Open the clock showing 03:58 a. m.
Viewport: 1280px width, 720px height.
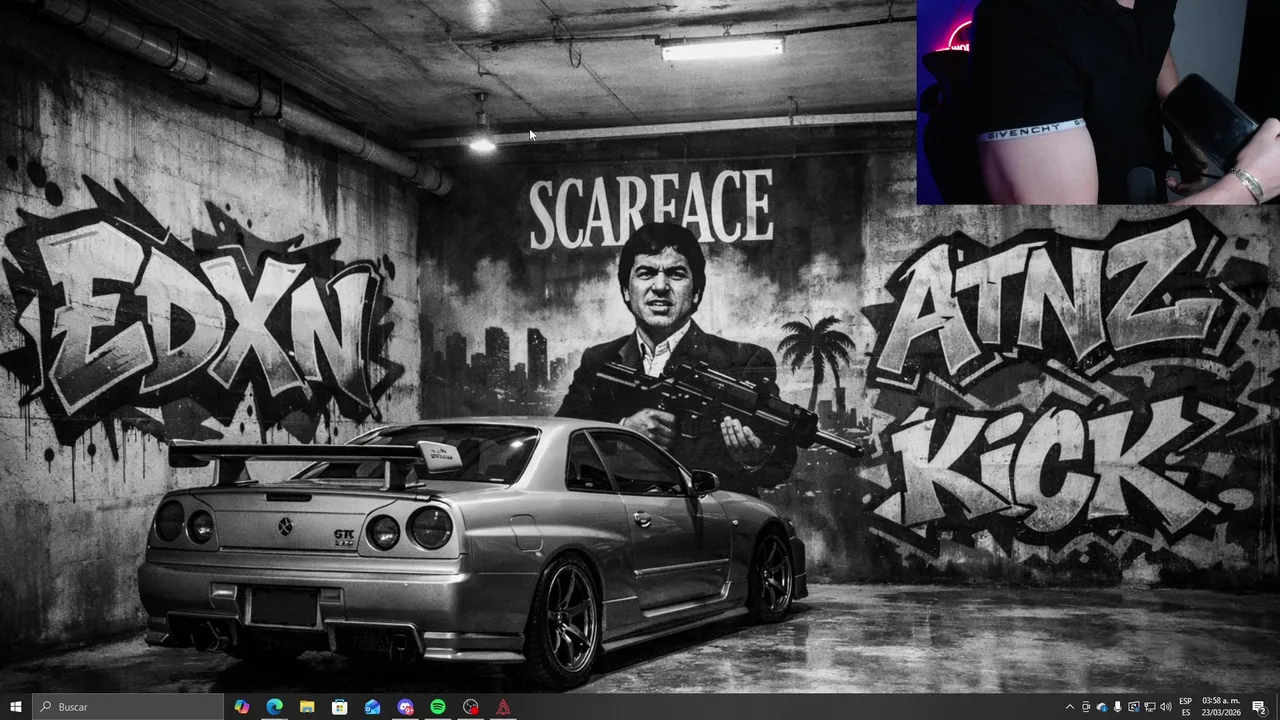click(1221, 707)
